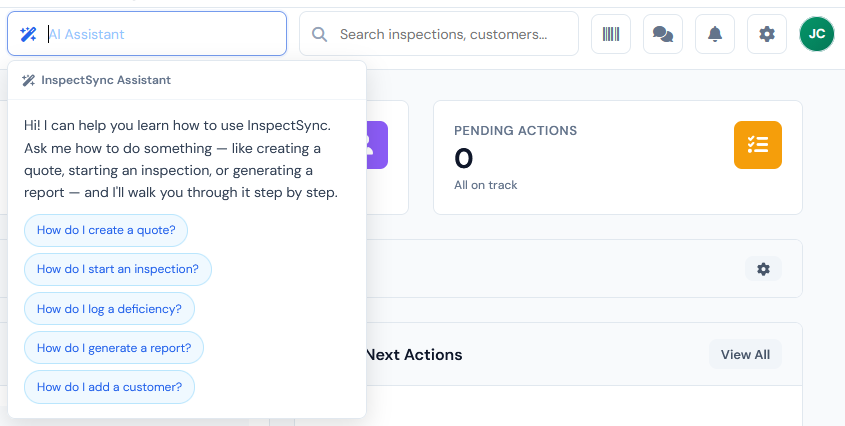The image size is (845, 426).
Task: Click the magnifying glass search icon
Action: pos(320,35)
